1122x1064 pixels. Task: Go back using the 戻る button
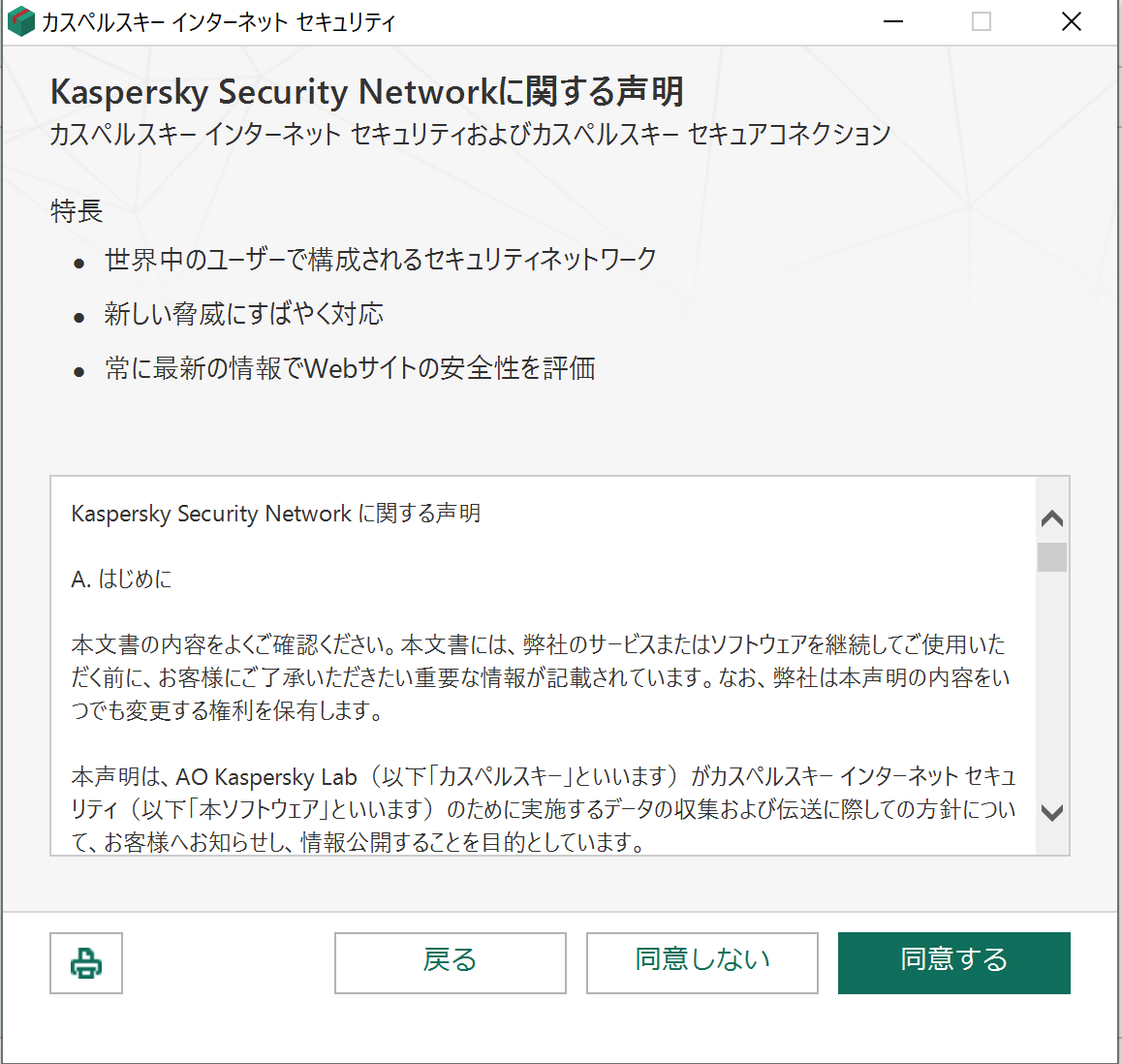pyautogui.click(x=451, y=962)
